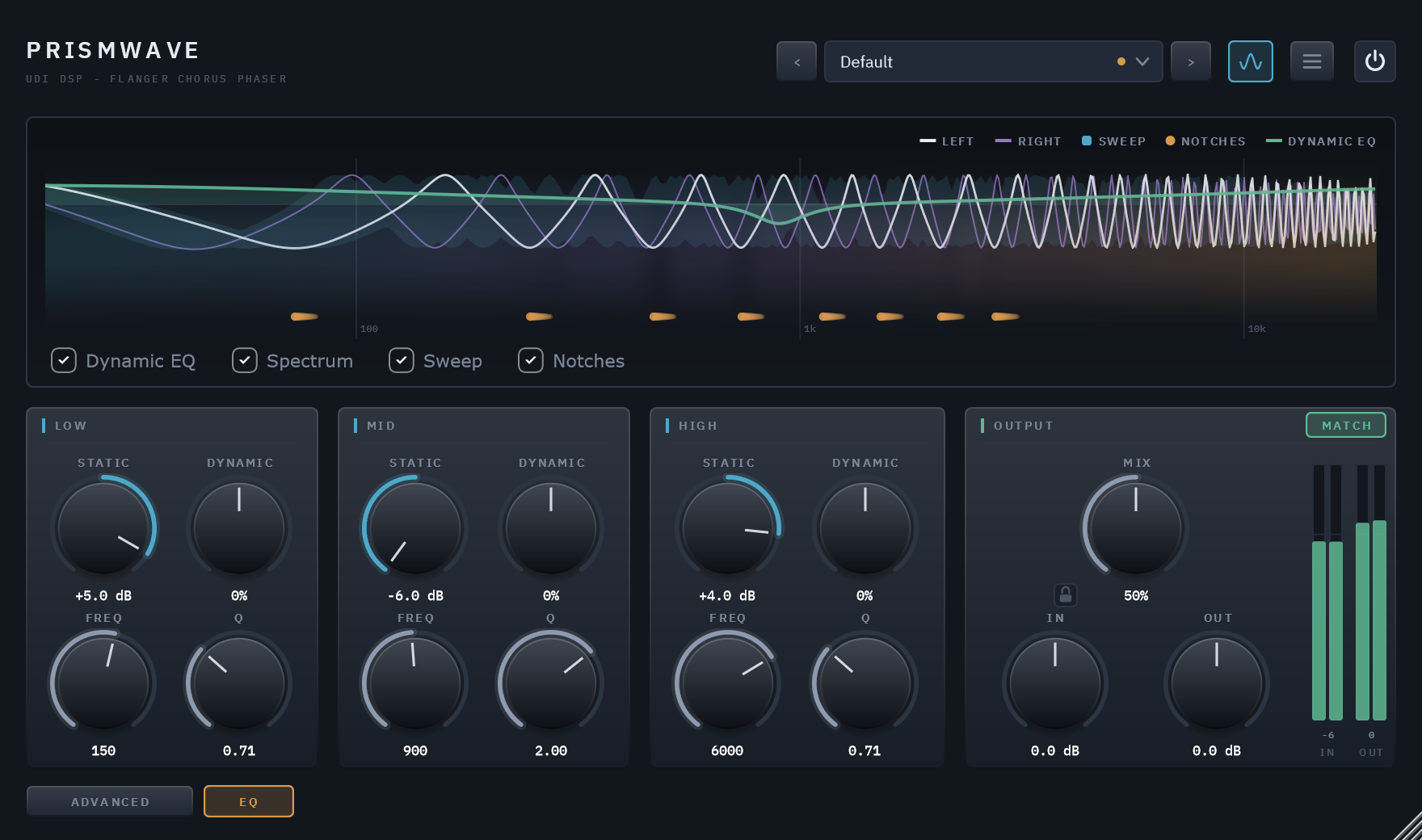The width and height of the screenshot is (1422, 840).
Task: Click the output Mix knob
Action: click(x=1136, y=528)
